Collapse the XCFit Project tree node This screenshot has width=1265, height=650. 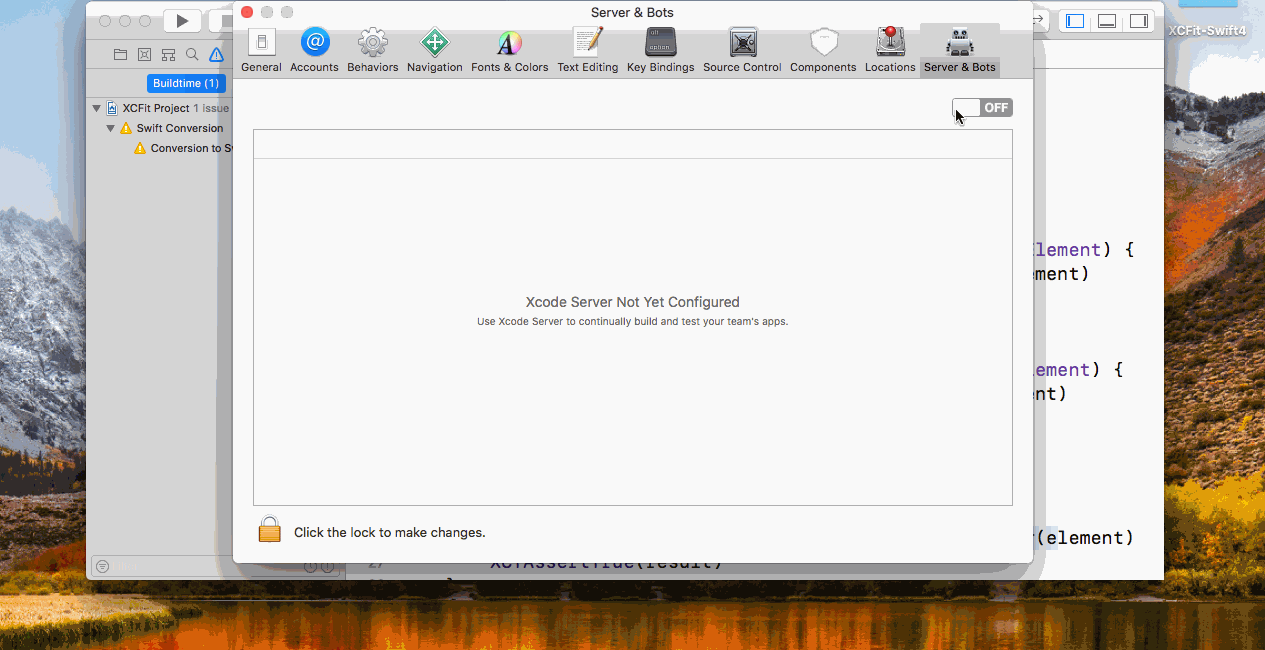[97, 108]
